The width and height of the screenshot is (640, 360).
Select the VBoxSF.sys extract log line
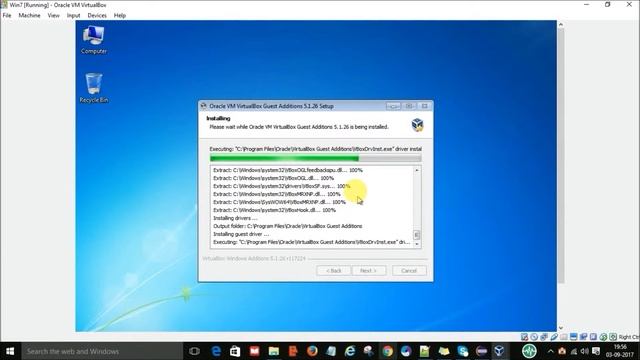[x=282, y=186]
